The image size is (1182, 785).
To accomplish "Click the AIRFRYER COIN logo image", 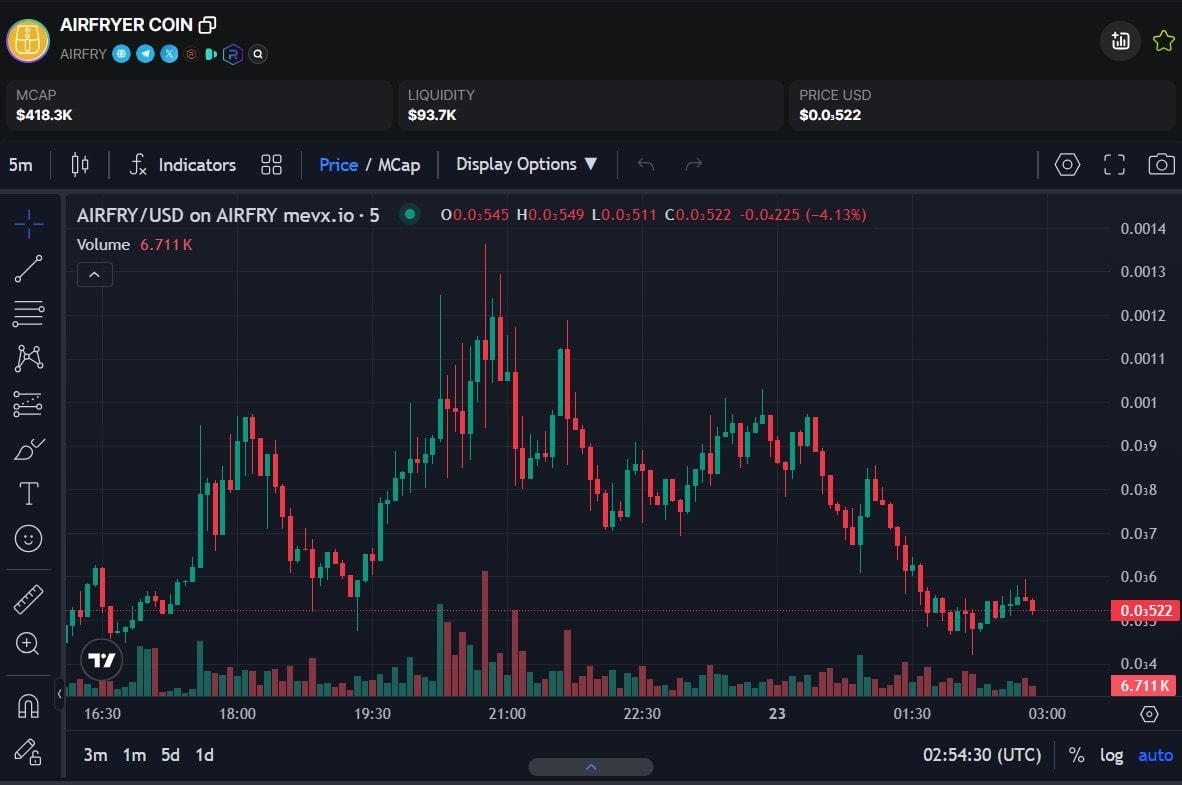I will coord(28,40).
